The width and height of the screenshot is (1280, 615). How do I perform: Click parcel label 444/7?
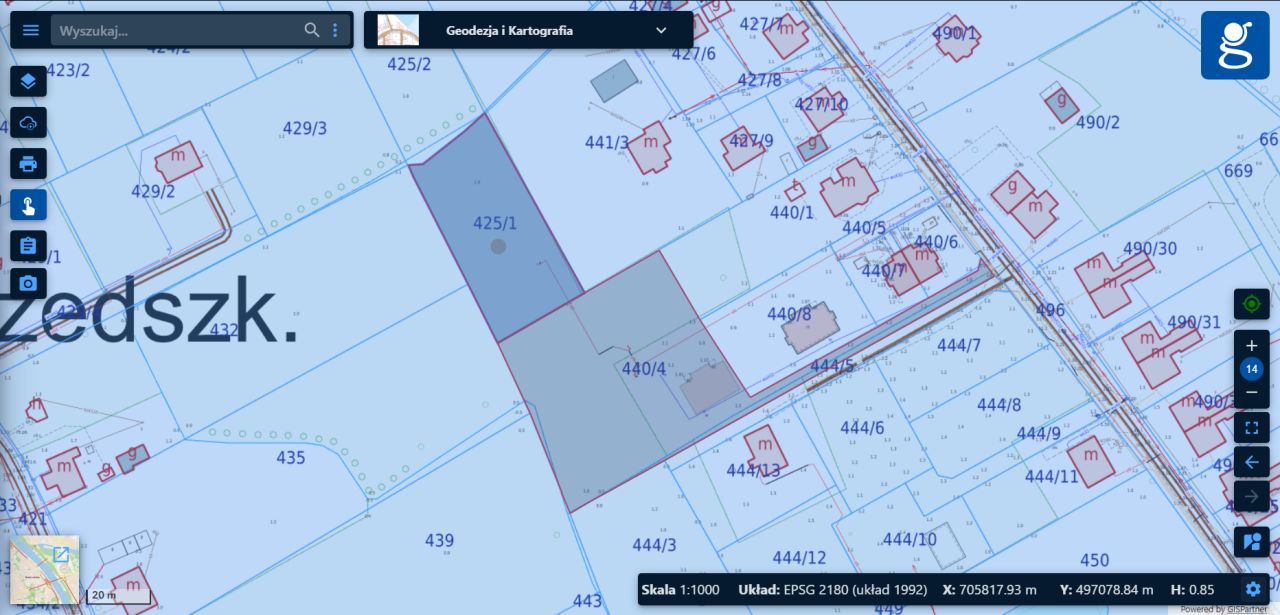(x=959, y=345)
